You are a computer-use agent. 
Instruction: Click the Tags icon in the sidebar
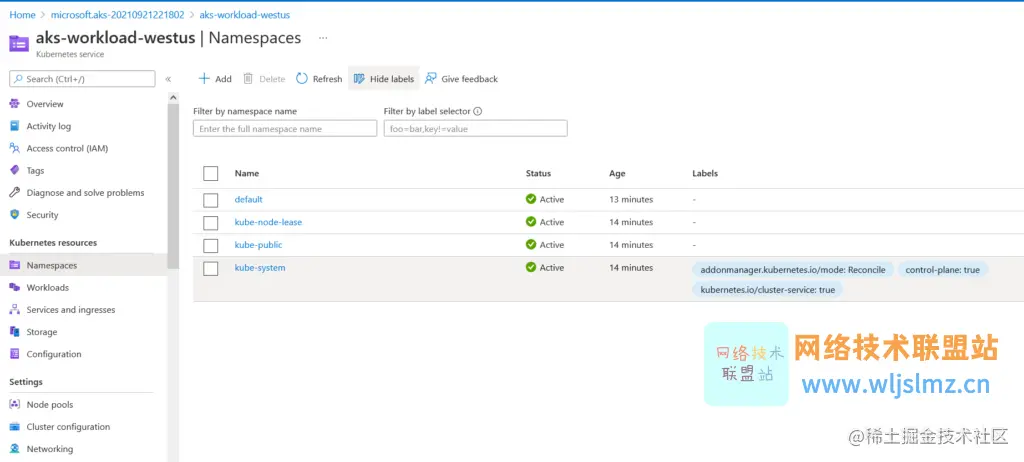click(14, 171)
